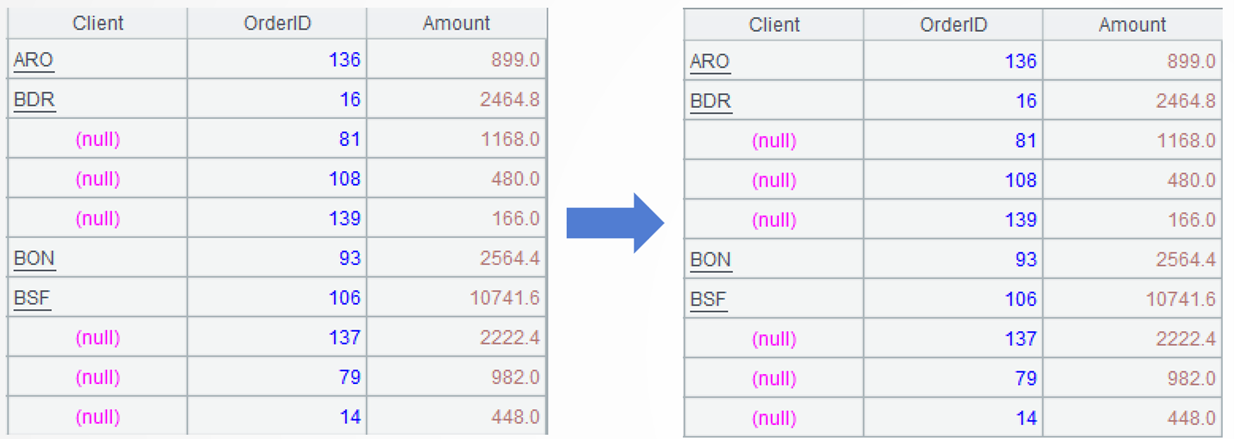Click the BON client link in left table
This screenshot has height=439, width=1234.
34,258
